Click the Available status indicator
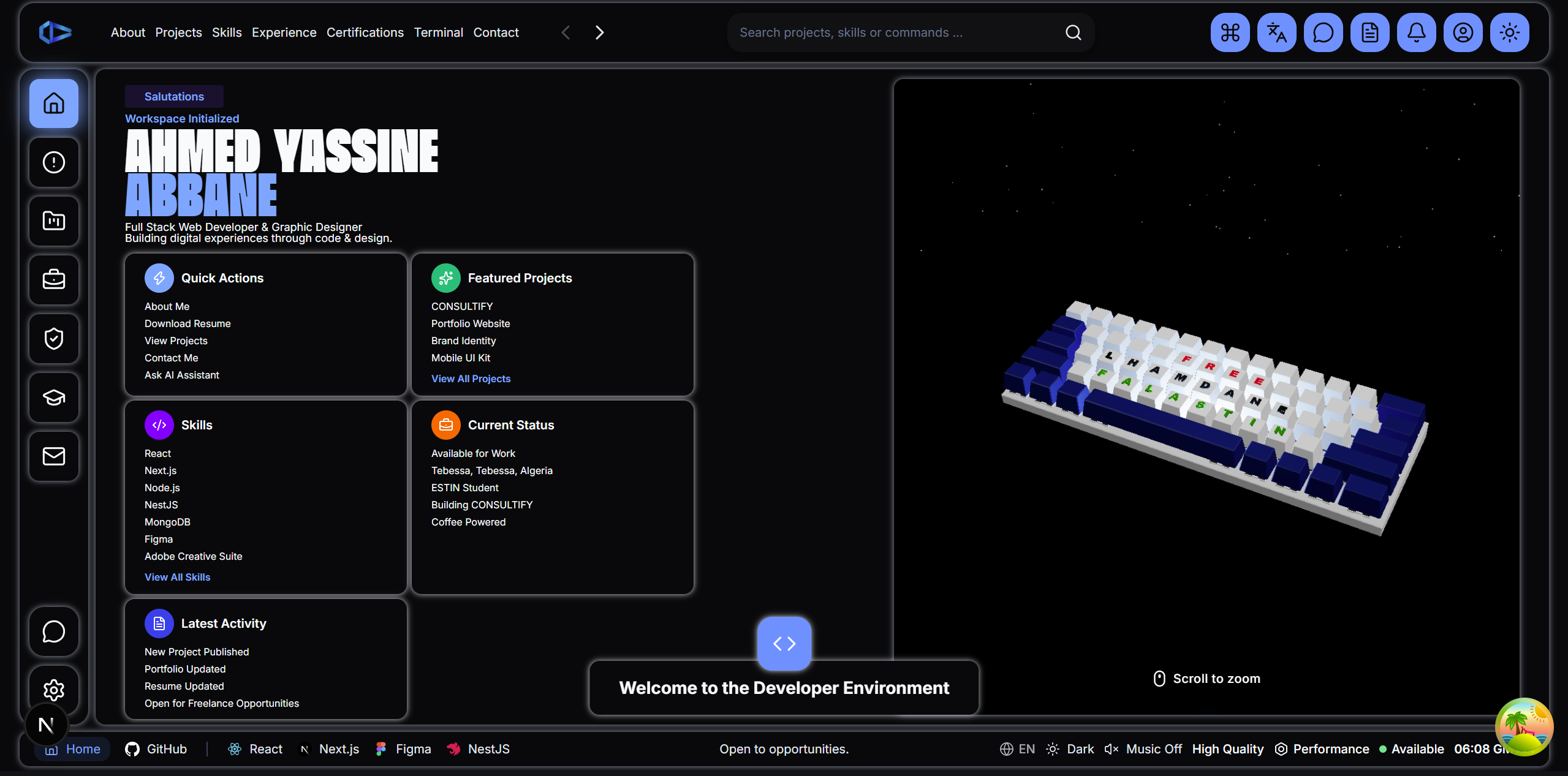Viewport: 1568px width, 776px height. coord(1412,749)
